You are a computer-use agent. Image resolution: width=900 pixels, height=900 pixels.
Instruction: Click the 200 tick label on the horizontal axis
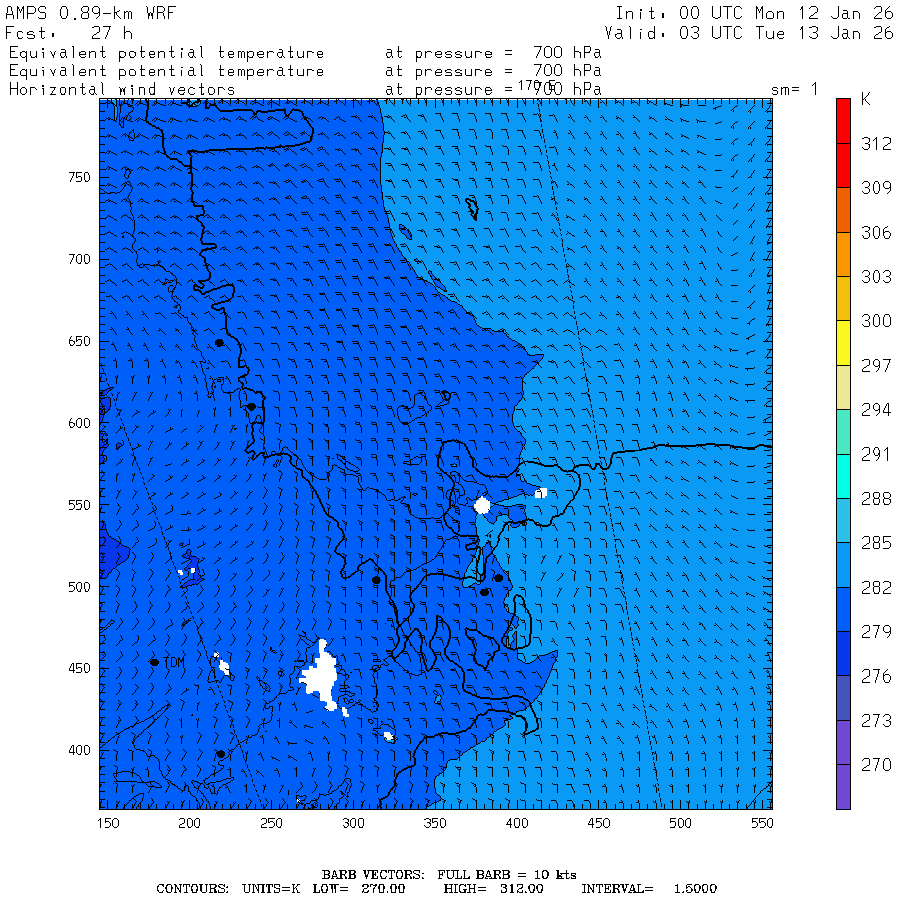click(x=189, y=823)
